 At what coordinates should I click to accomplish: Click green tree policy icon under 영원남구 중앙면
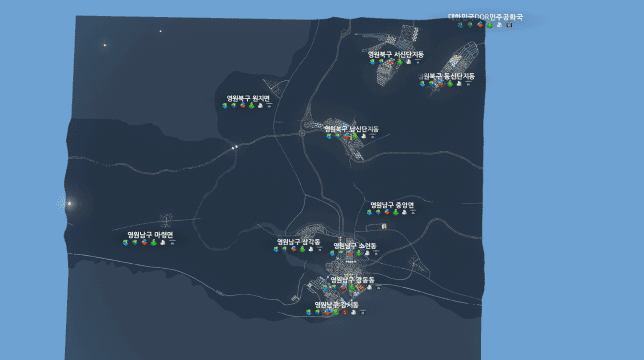pos(396,212)
